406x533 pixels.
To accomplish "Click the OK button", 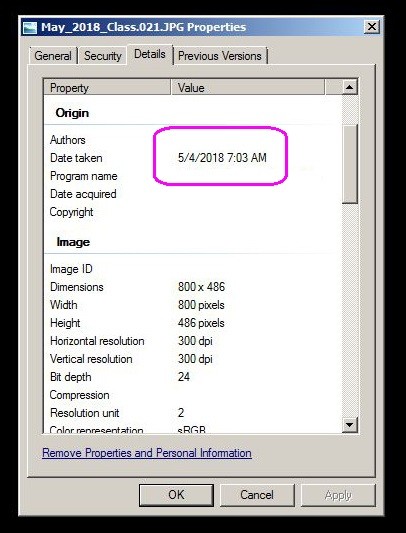I will click(176, 495).
